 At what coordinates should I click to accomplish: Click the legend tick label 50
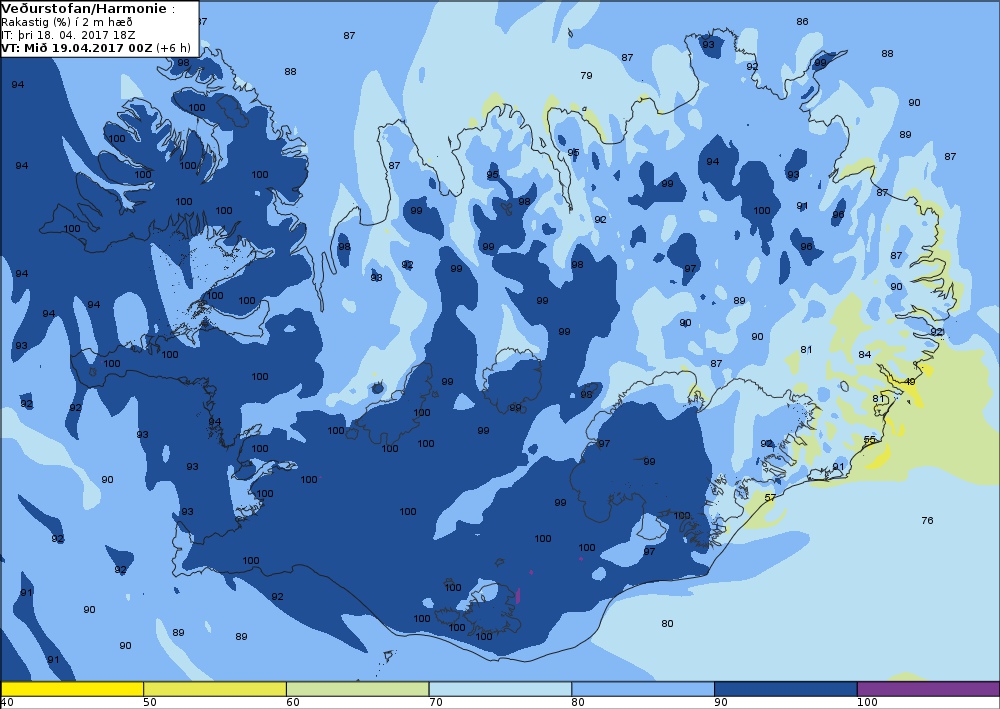(x=150, y=703)
